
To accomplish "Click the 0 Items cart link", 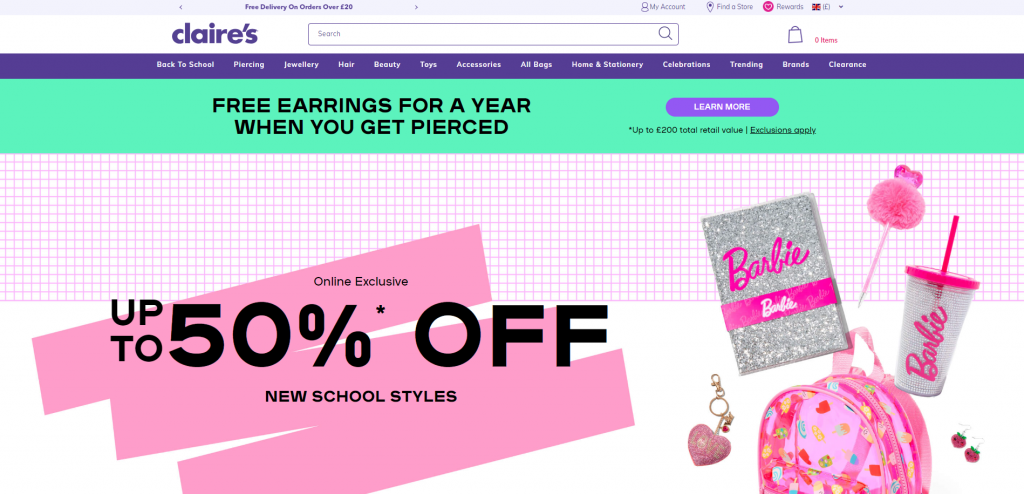I will [825, 41].
